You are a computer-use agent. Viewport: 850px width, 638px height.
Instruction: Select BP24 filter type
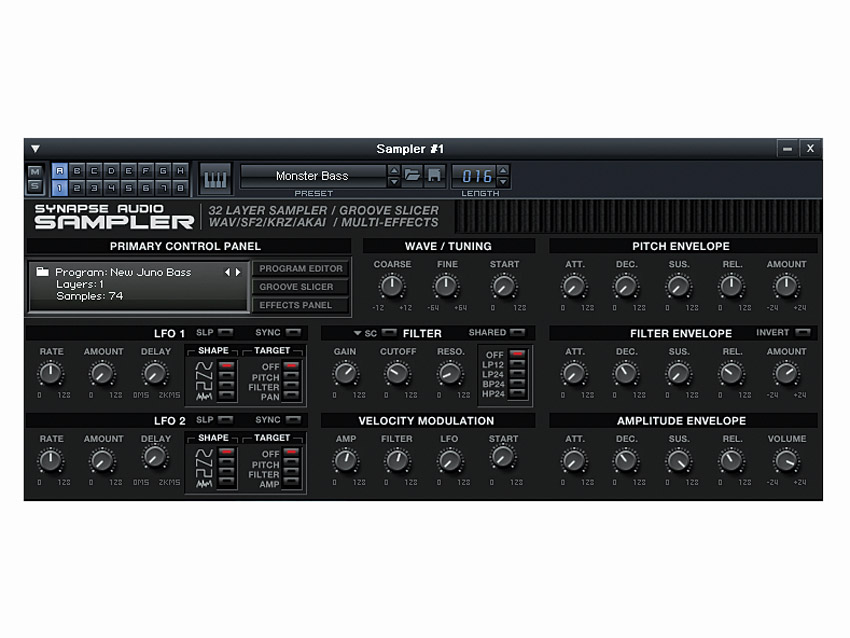pos(518,383)
